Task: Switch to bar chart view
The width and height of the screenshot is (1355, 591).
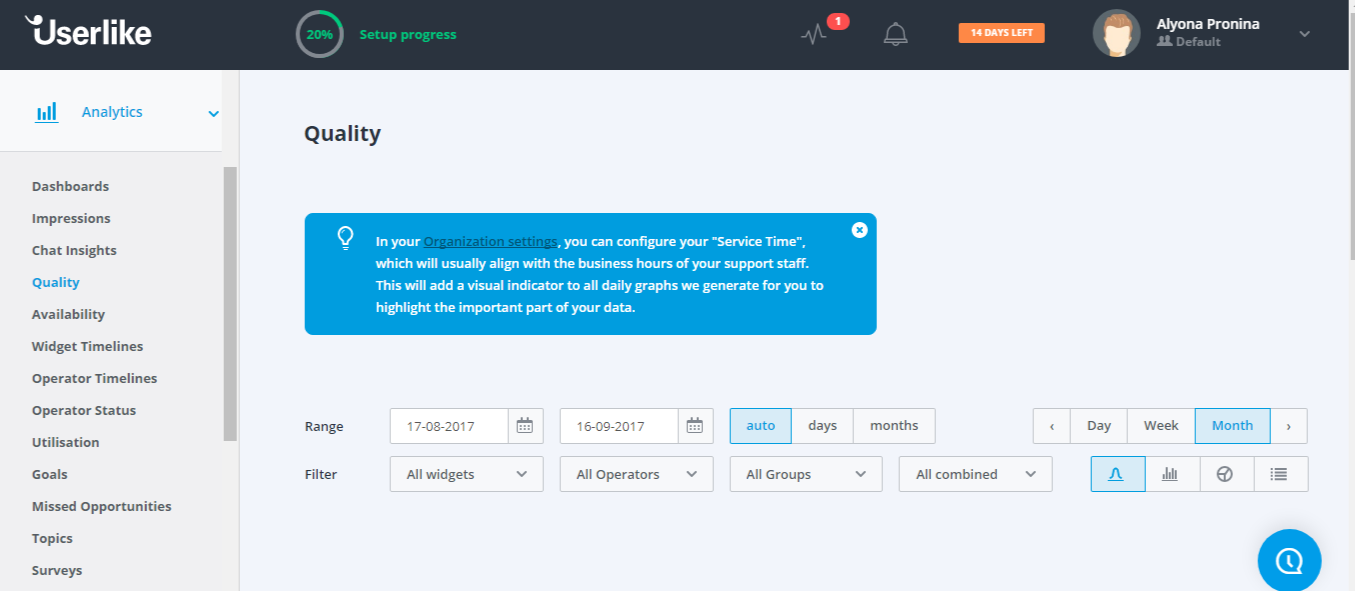Action: pyautogui.click(x=1171, y=474)
